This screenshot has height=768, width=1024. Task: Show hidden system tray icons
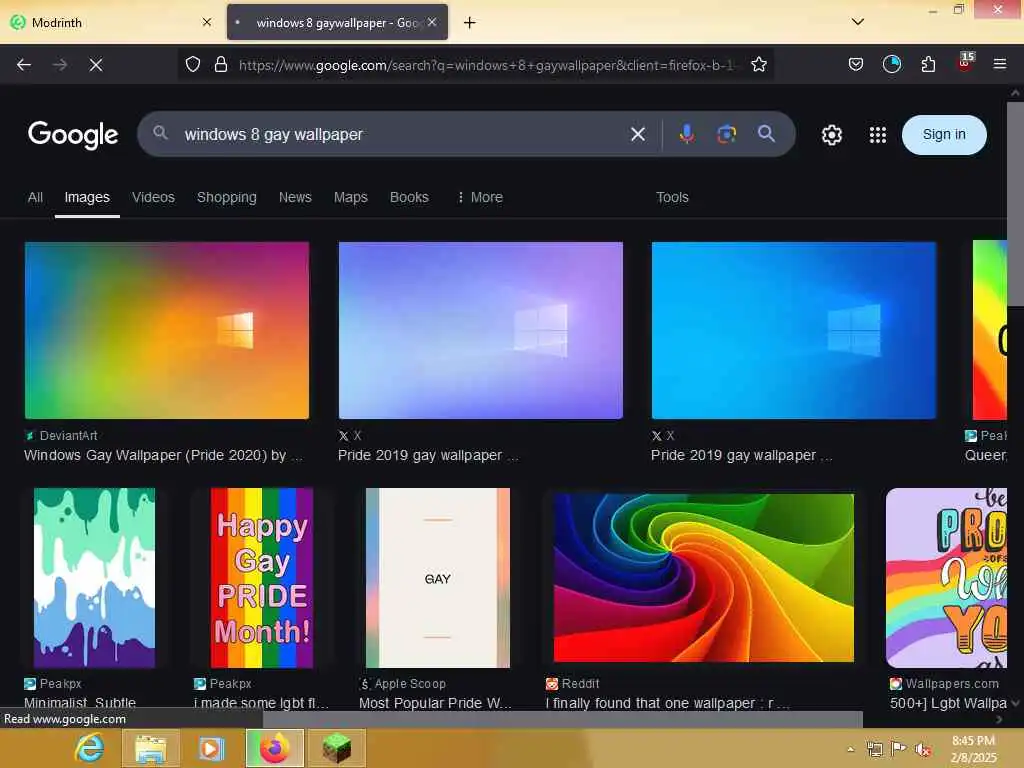(850, 749)
